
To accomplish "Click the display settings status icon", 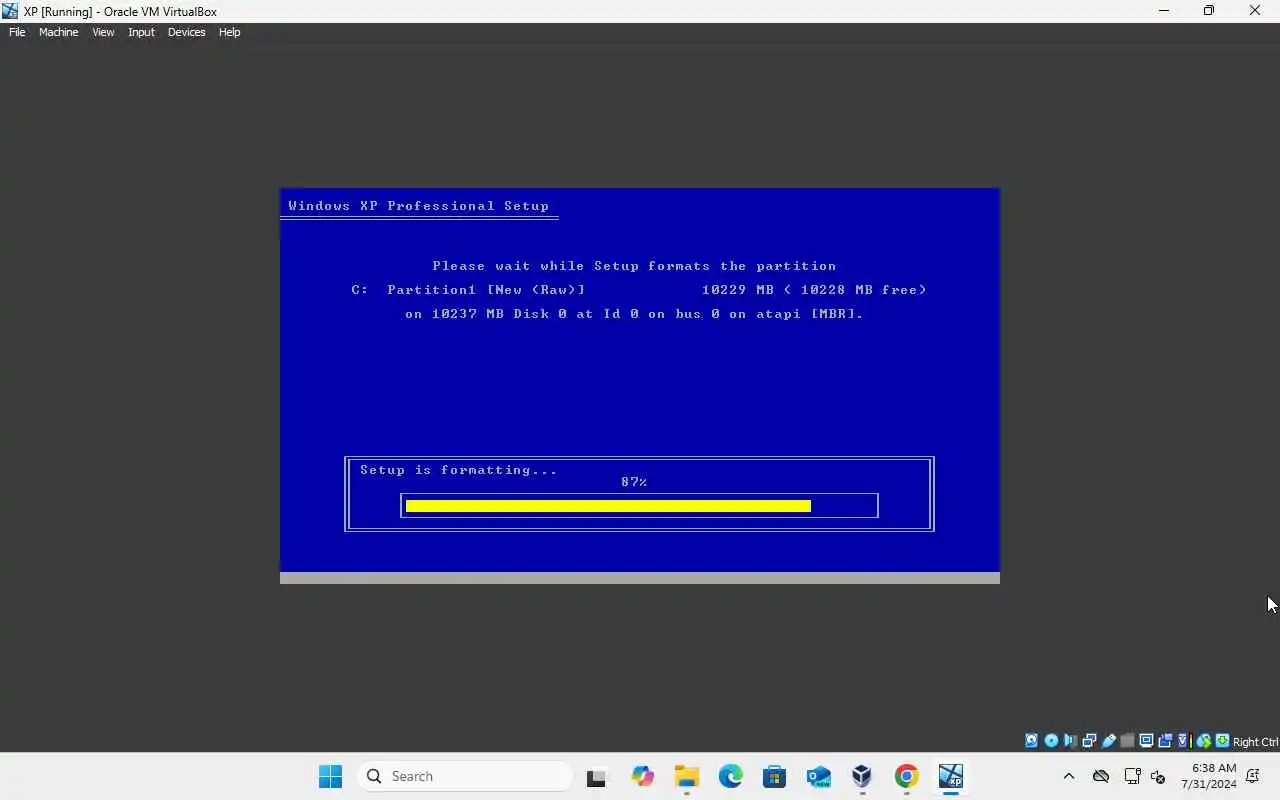I will tap(1146, 741).
